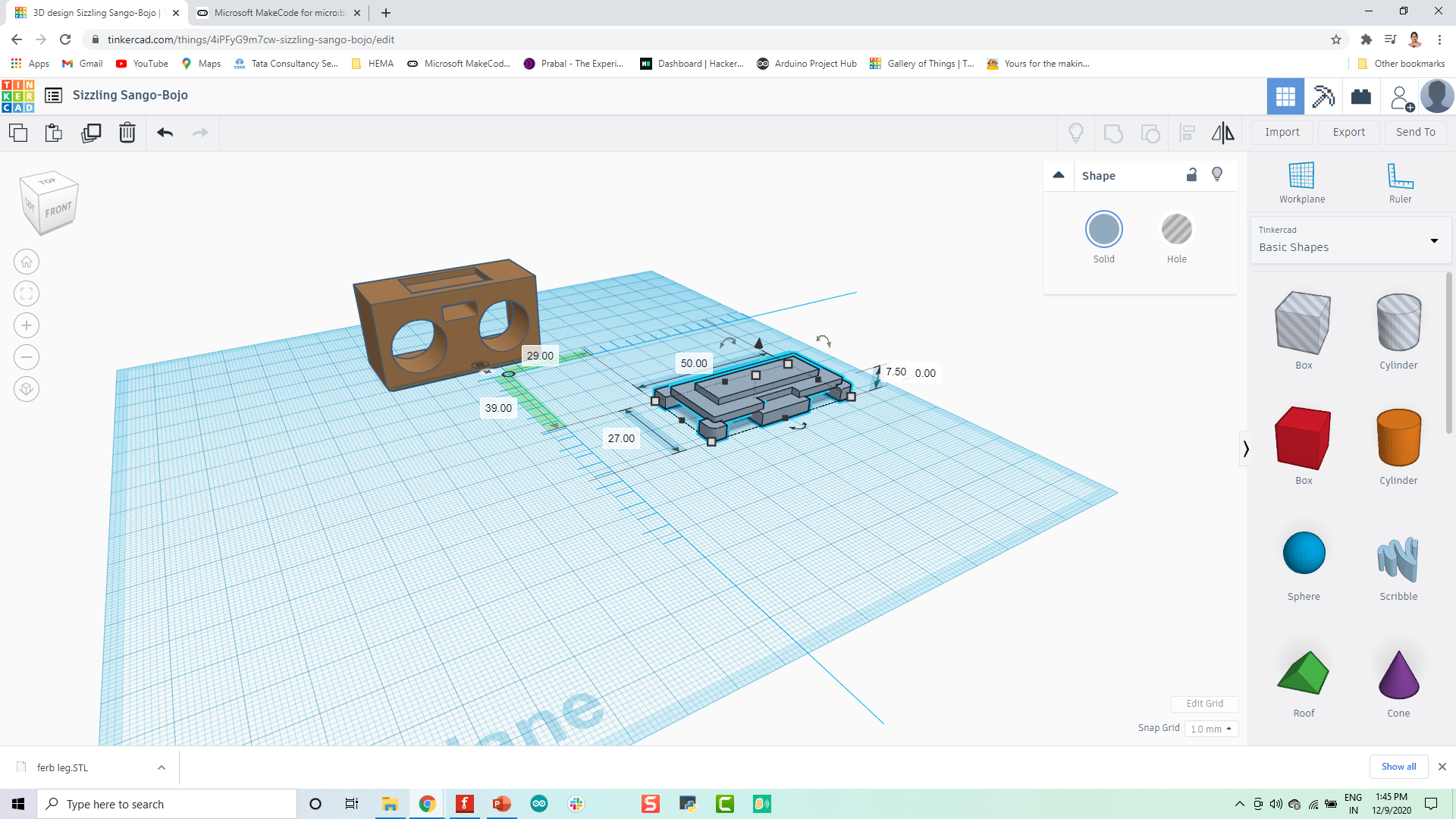Open the Export menu

1348,131
